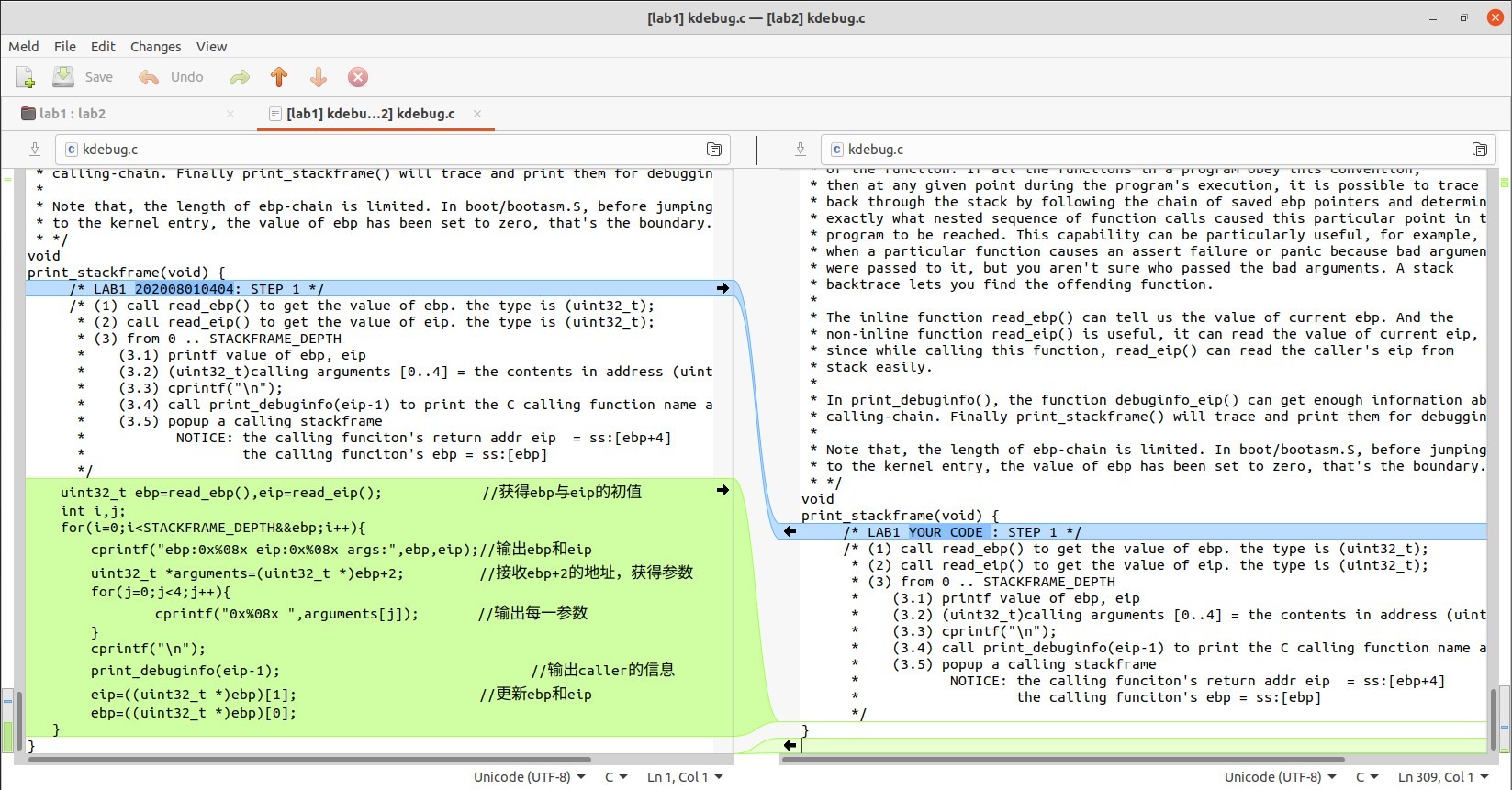
Task: Click save icon left of left kdebug.c
Action: tap(35, 150)
